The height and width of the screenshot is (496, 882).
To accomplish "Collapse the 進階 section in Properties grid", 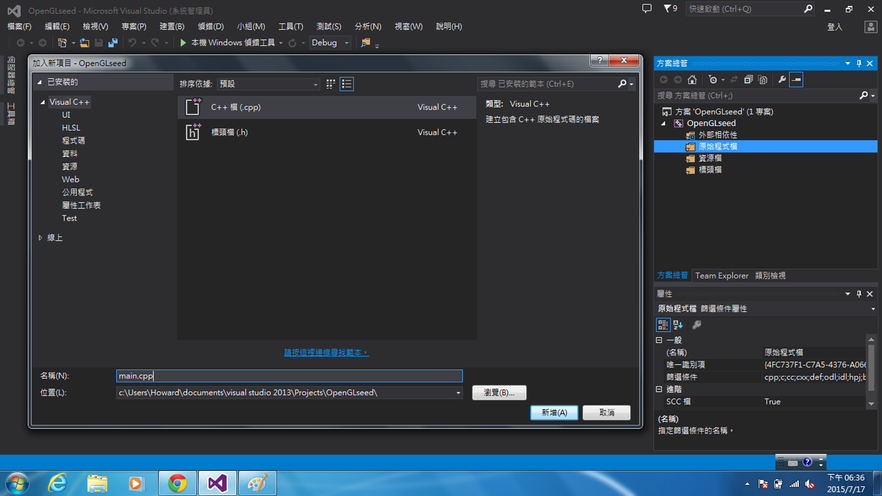I will click(659, 389).
